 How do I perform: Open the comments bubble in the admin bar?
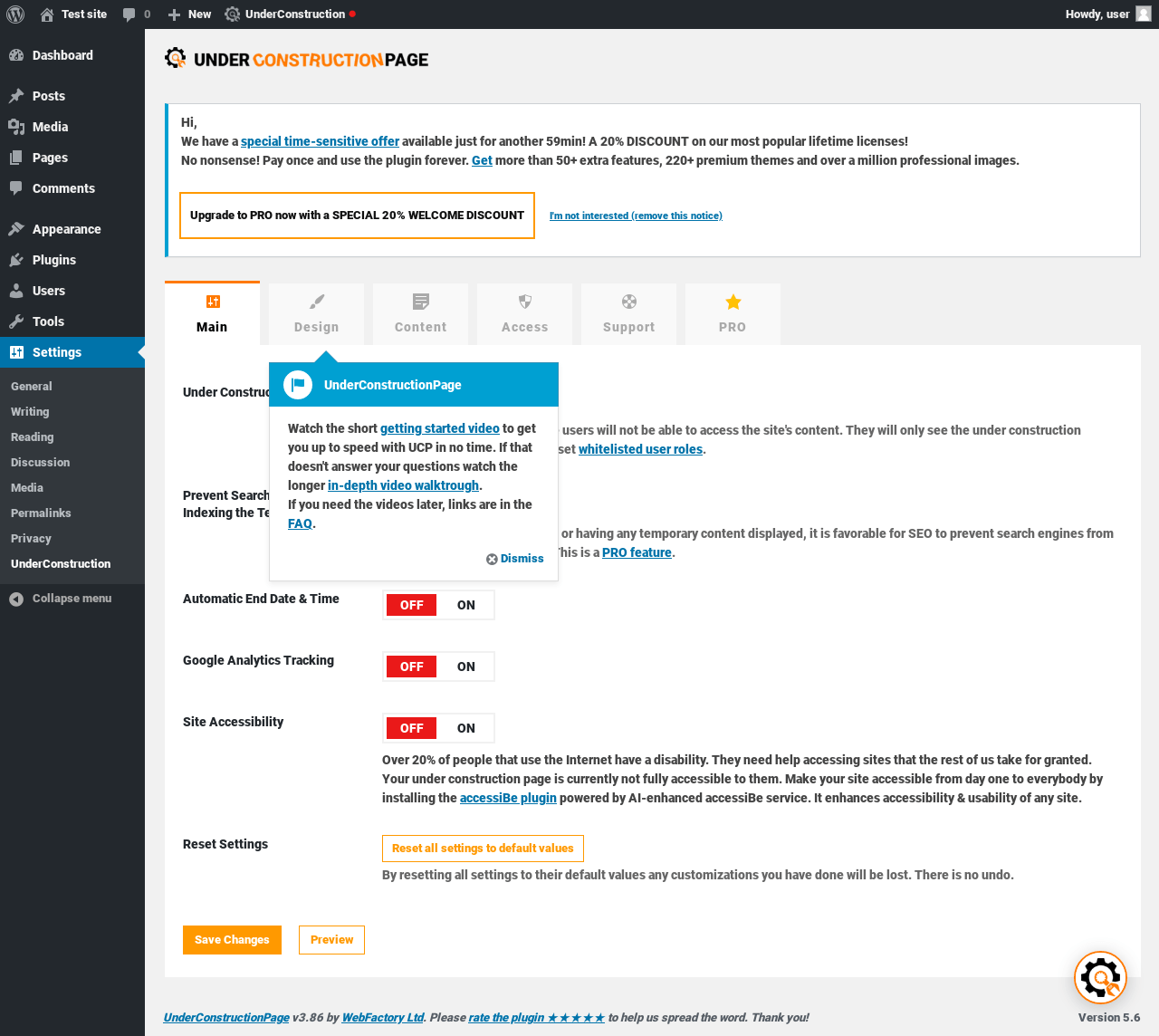tap(129, 14)
